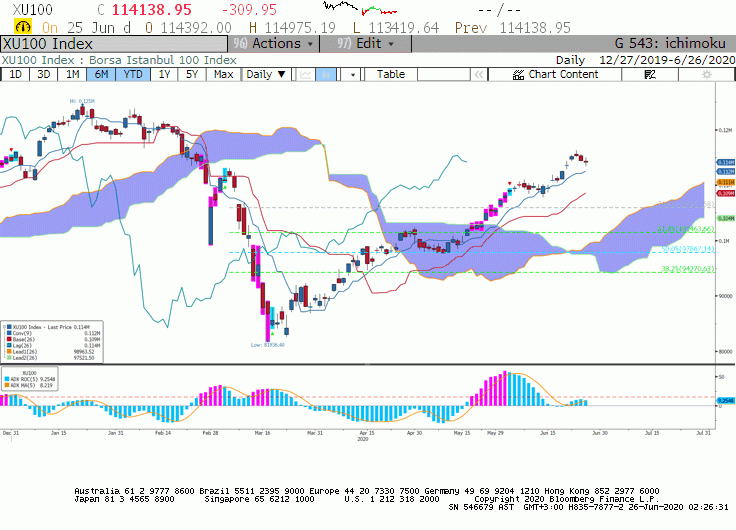The height and width of the screenshot is (530, 736).
Task: Click the 50.0% Fibonacci level label
Action: tap(688, 249)
